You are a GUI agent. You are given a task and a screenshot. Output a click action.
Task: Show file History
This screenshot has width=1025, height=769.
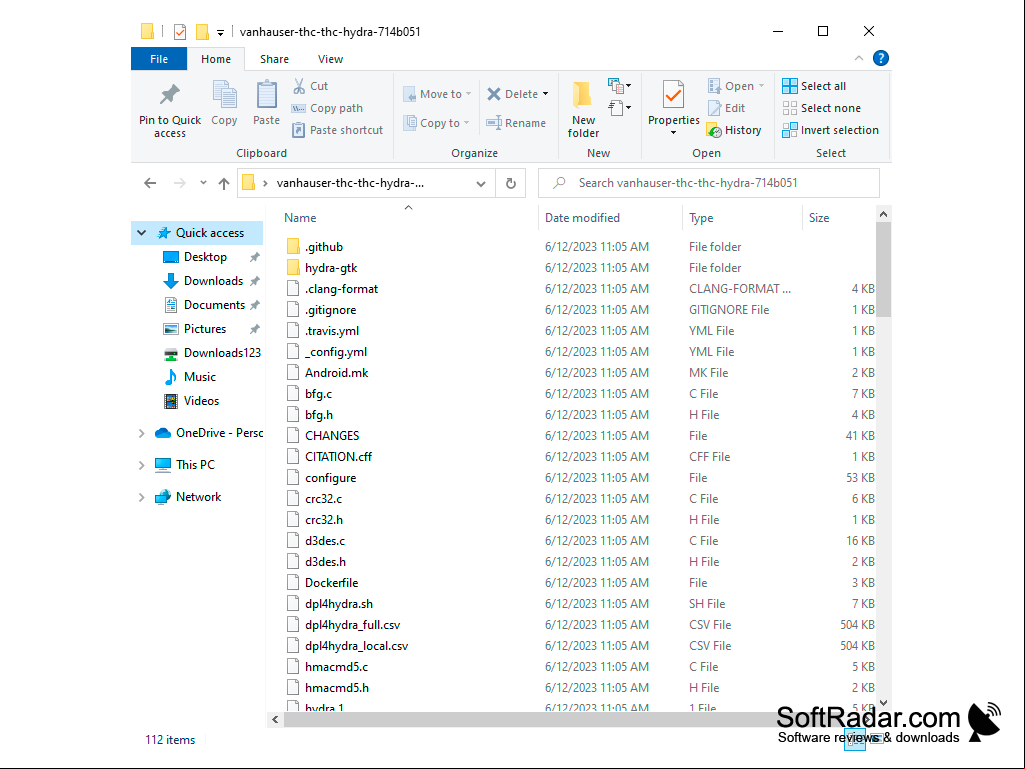pyautogui.click(x=734, y=129)
